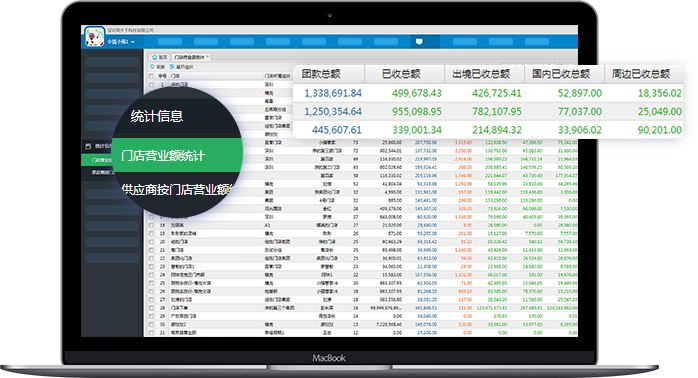698x378 pixels.
Task: Tick the checkbox for row 31
Action: pos(151,333)
